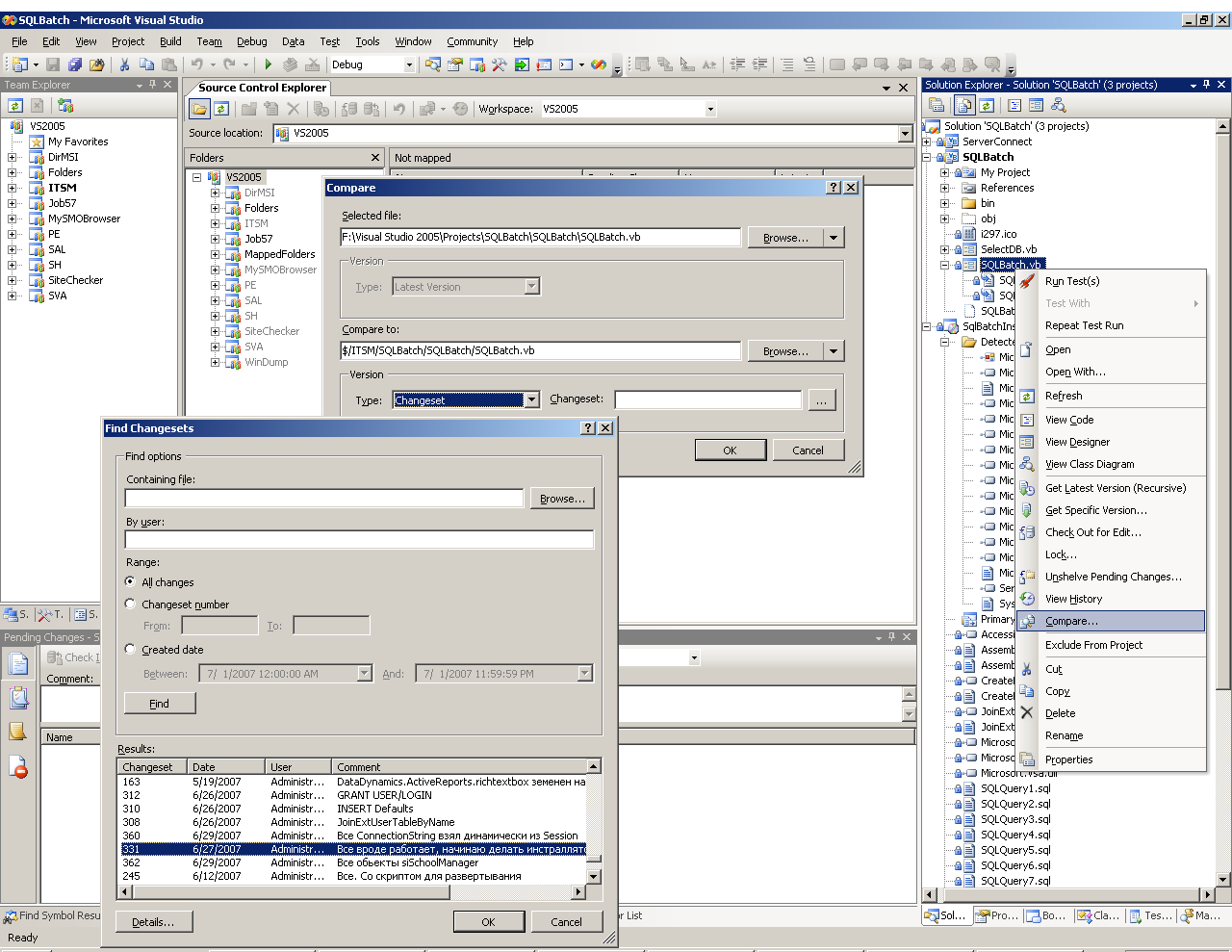The image size is (1232, 952).
Task: Click OK in the Find Changesets dialog
Action: (x=488, y=921)
